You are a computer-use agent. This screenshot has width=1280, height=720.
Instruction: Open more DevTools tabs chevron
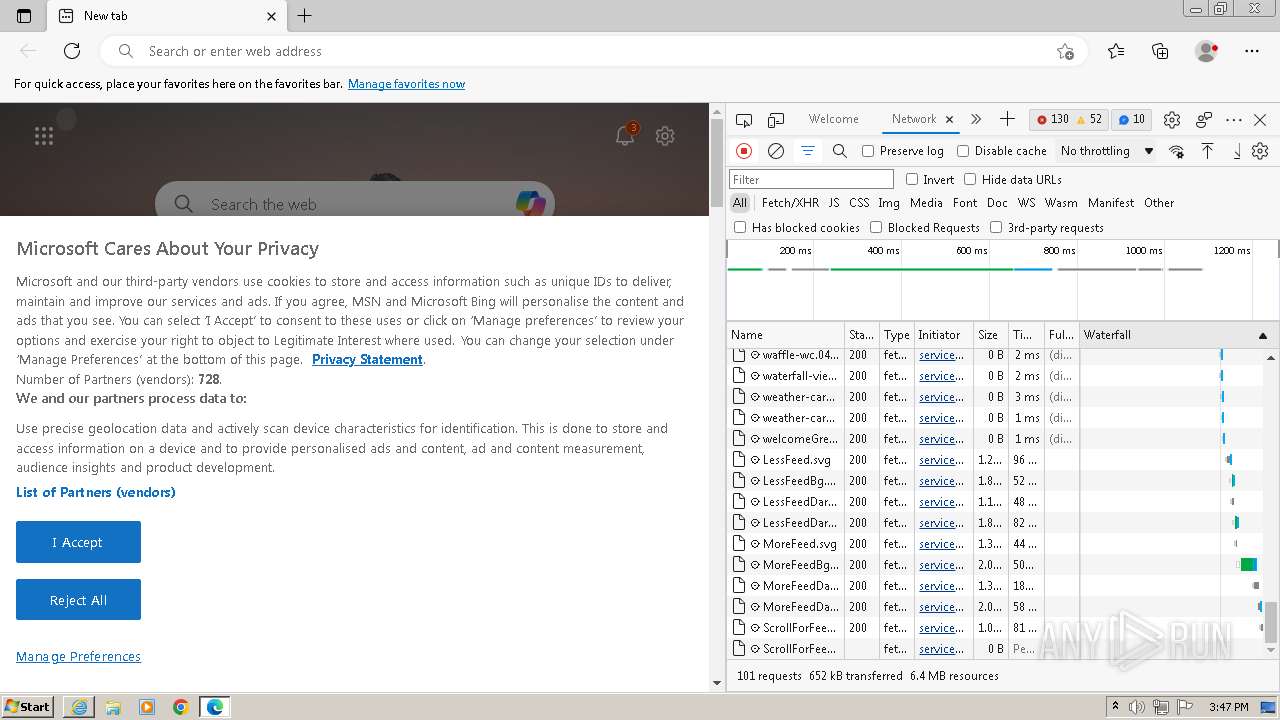(976, 119)
